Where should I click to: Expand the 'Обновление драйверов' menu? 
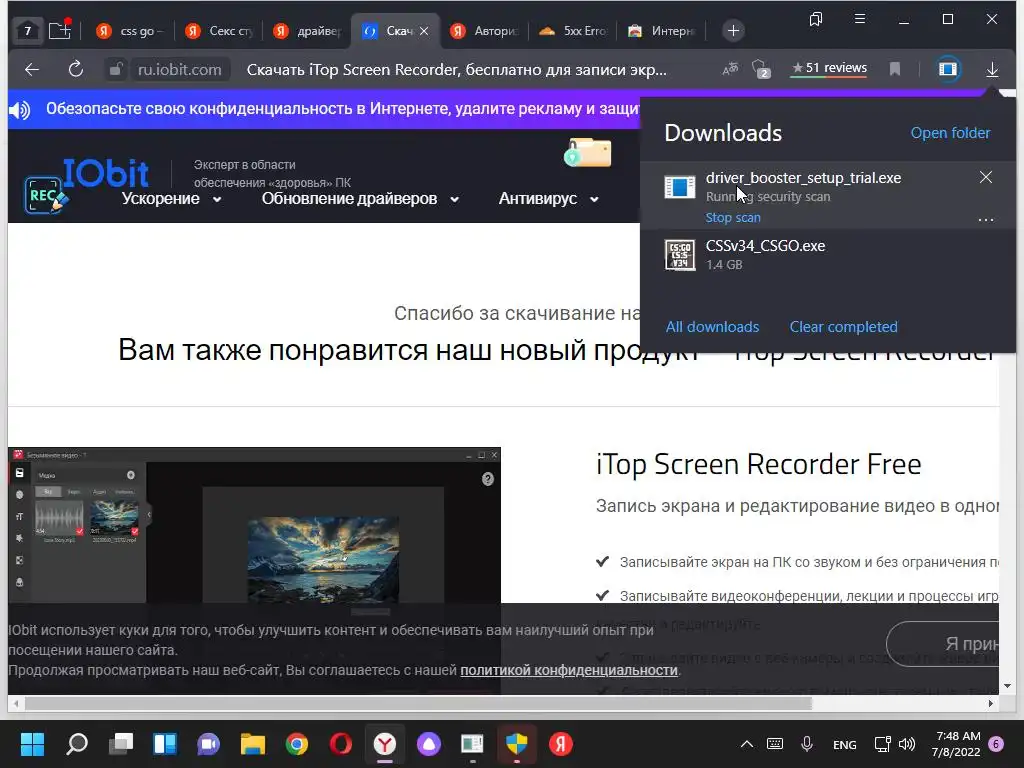coord(360,199)
